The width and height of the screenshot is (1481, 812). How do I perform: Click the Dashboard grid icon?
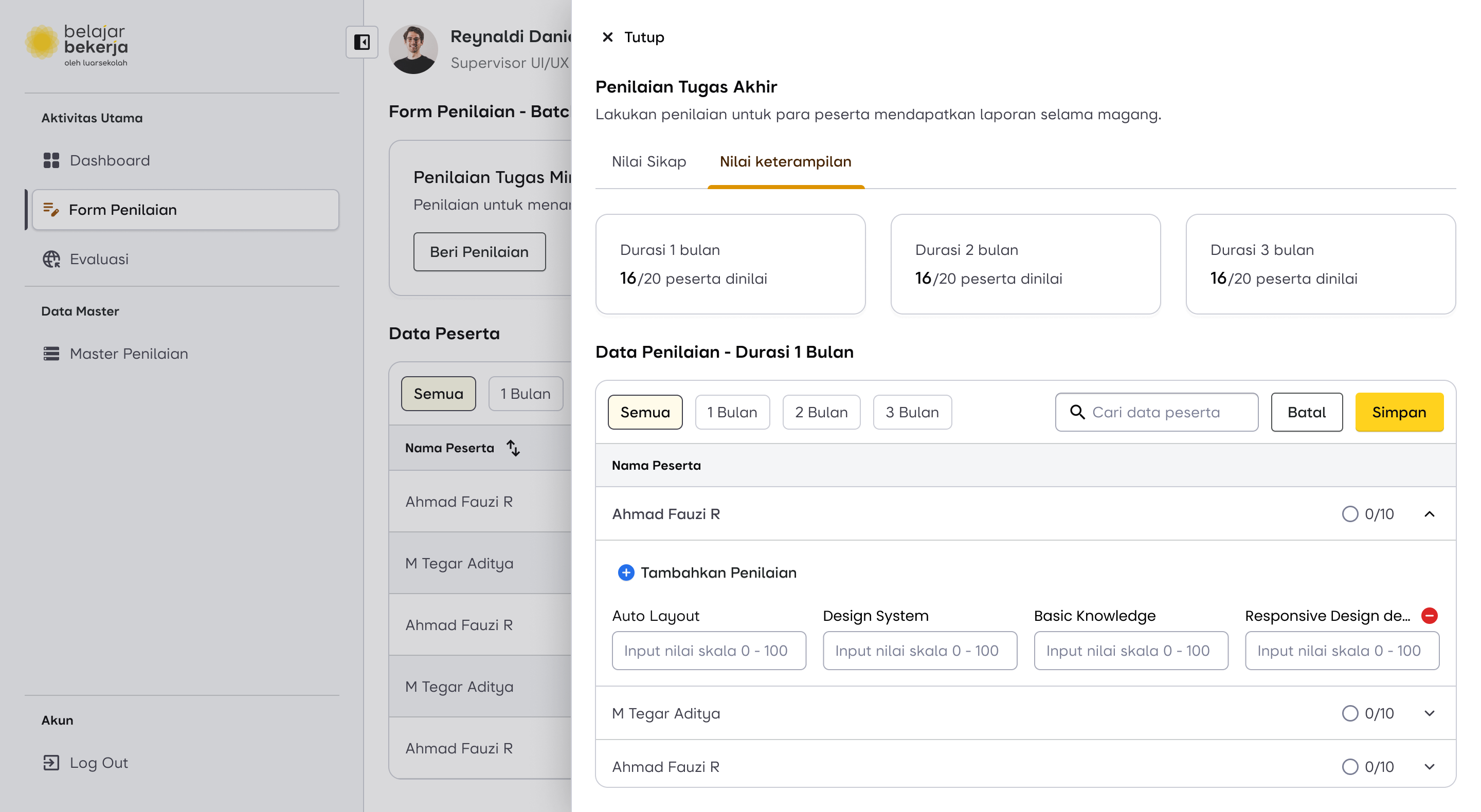51,160
